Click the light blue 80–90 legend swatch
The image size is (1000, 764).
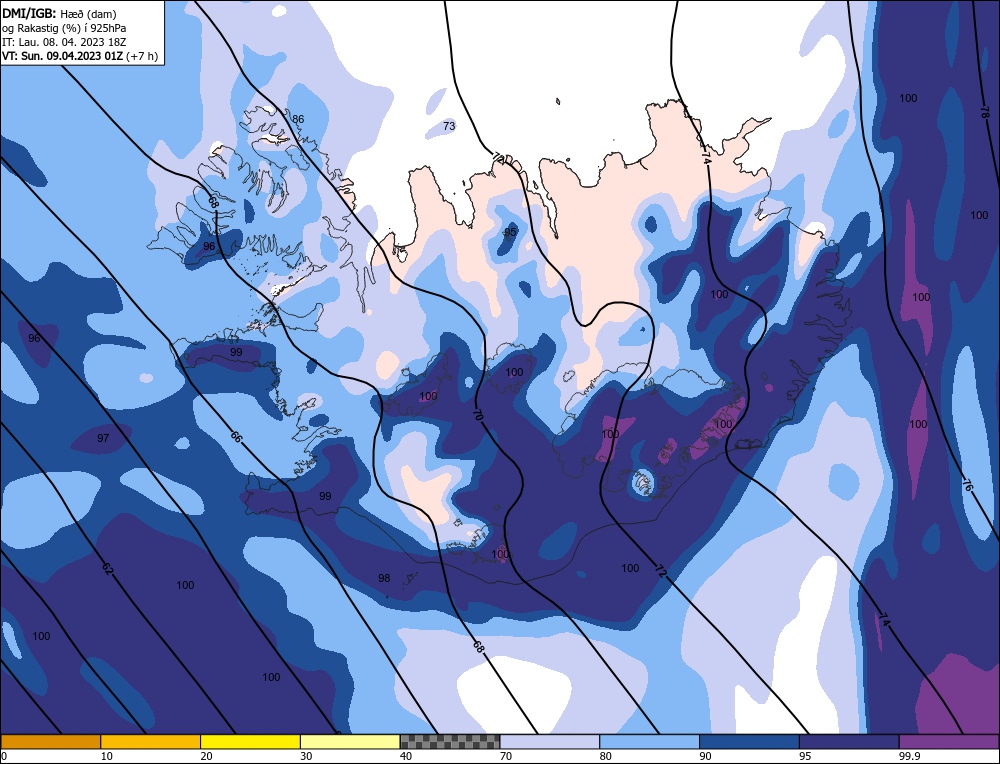click(x=649, y=741)
